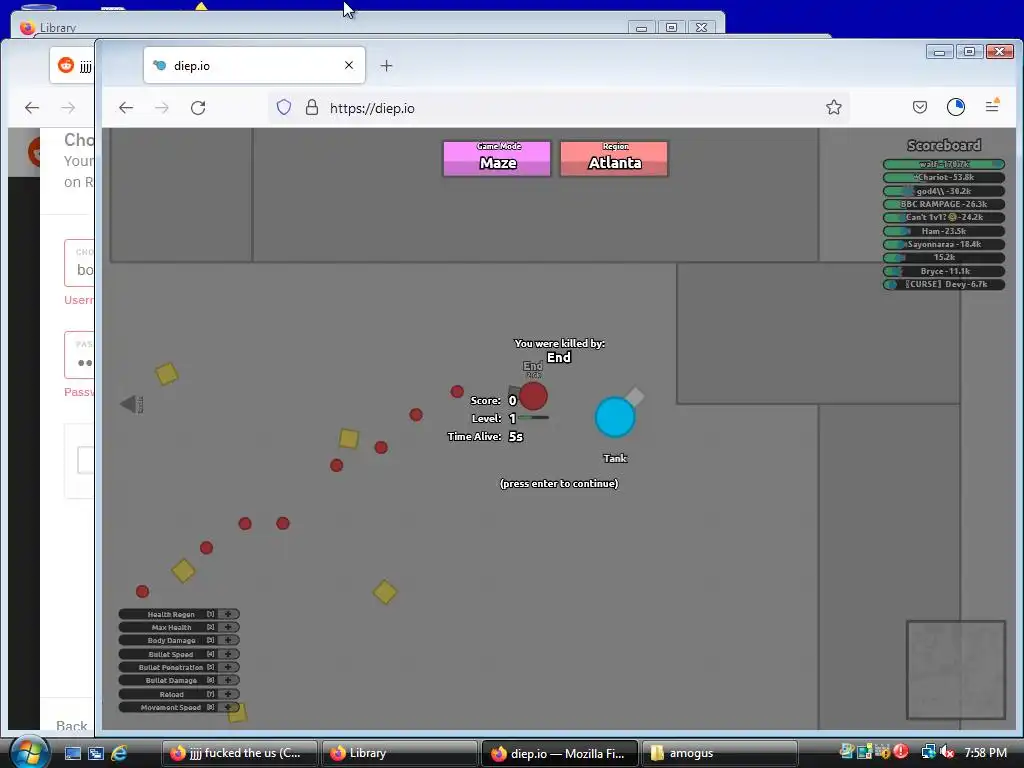
Task: Click the muted volume tray icon
Action: [x=947, y=752]
